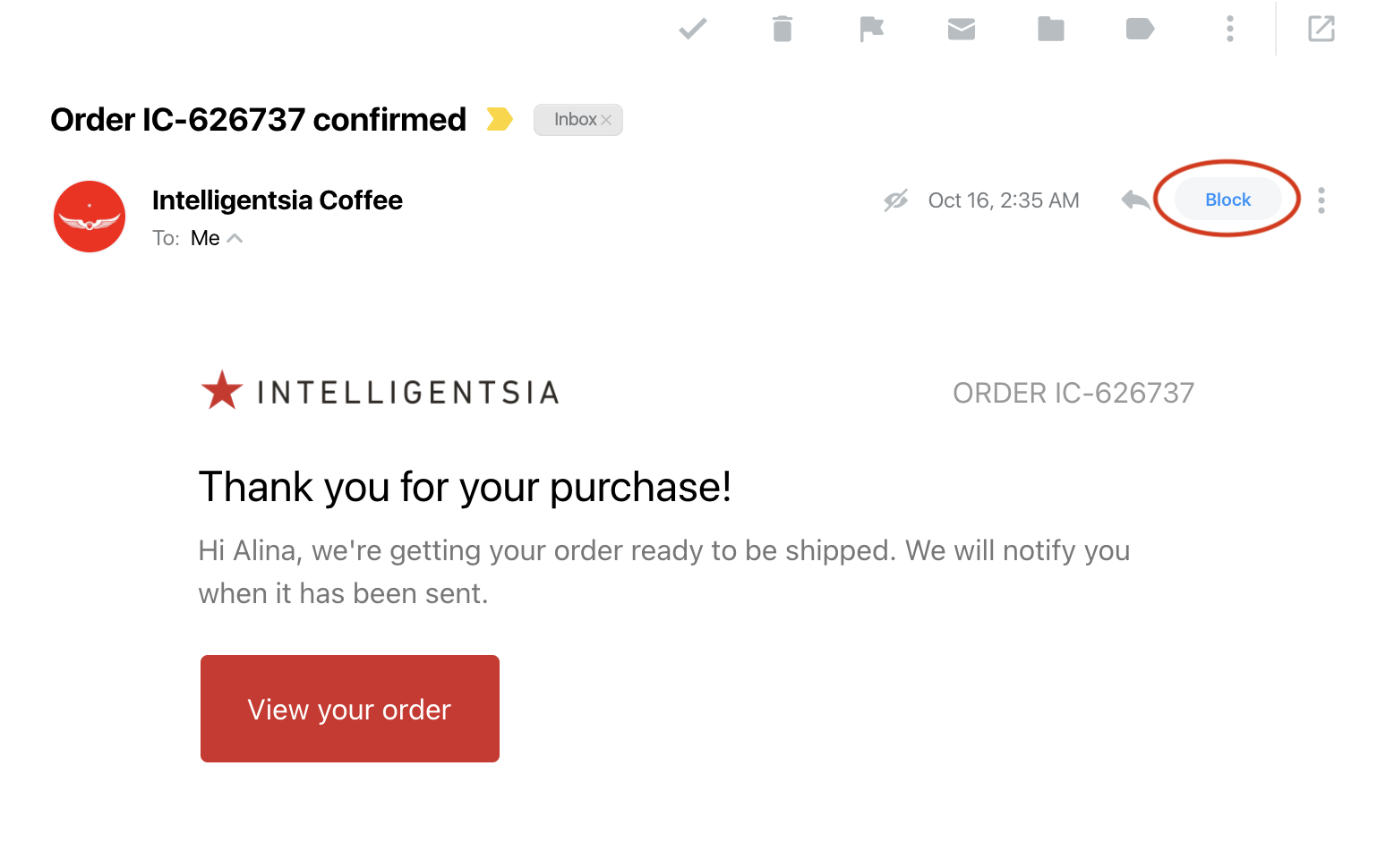
Task: Delete the email using the trash icon
Action: pyautogui.click(x=783, y=30)
